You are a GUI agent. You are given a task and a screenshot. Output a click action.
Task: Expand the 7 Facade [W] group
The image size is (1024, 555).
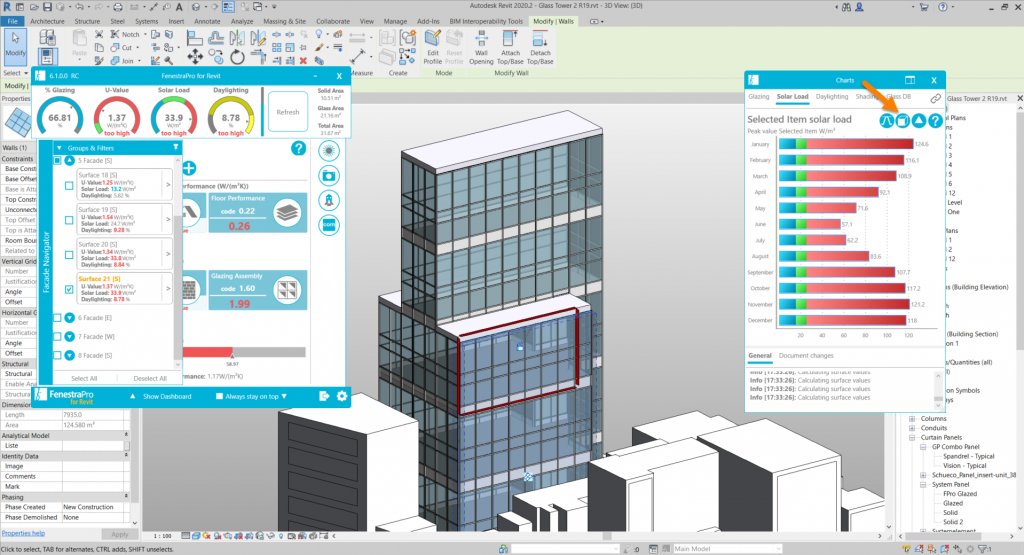pyautogui.click(x=70, y=336)
